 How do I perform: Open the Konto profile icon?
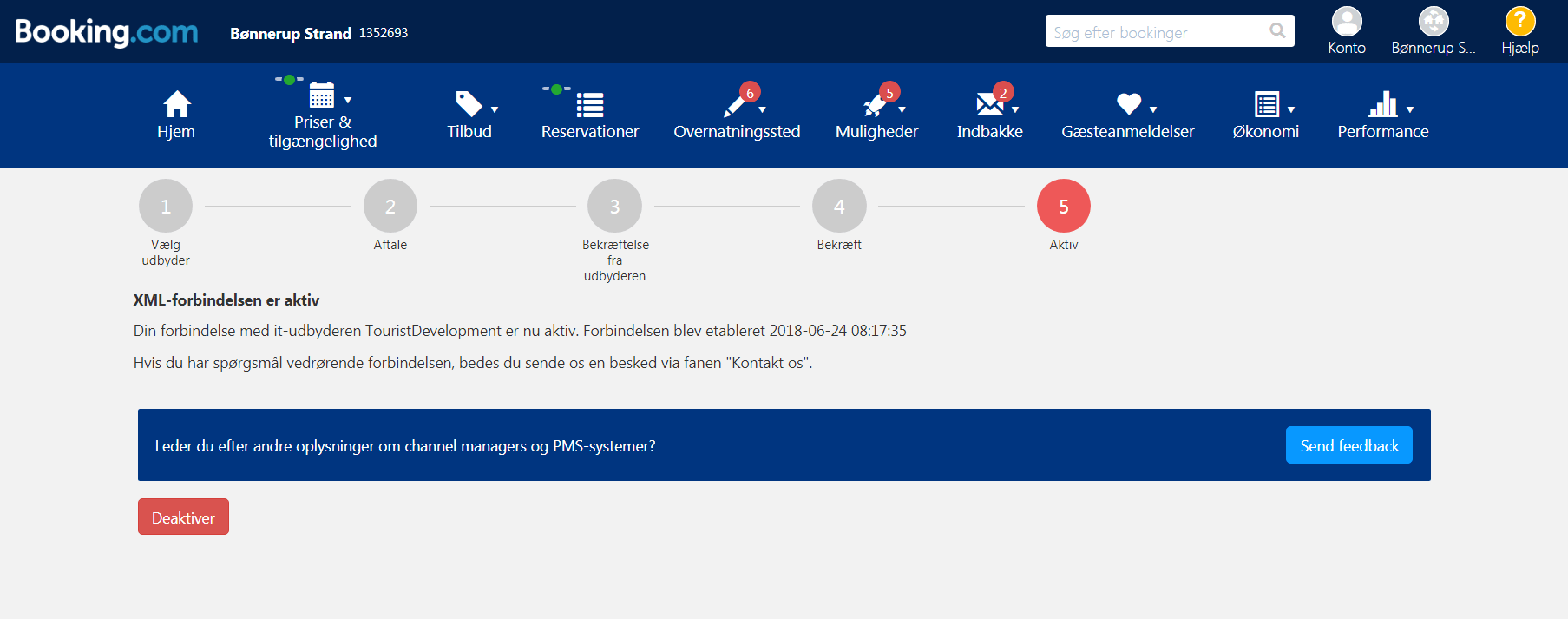click(x=1347, y=21)
